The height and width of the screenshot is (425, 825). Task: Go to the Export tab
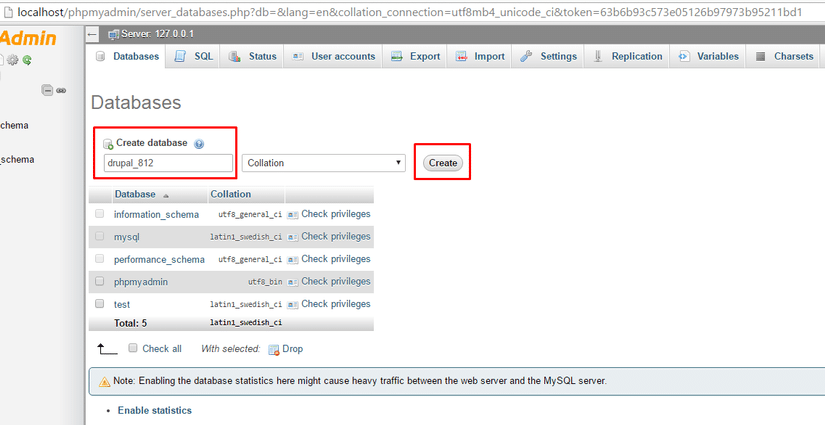tap(415, 56)
